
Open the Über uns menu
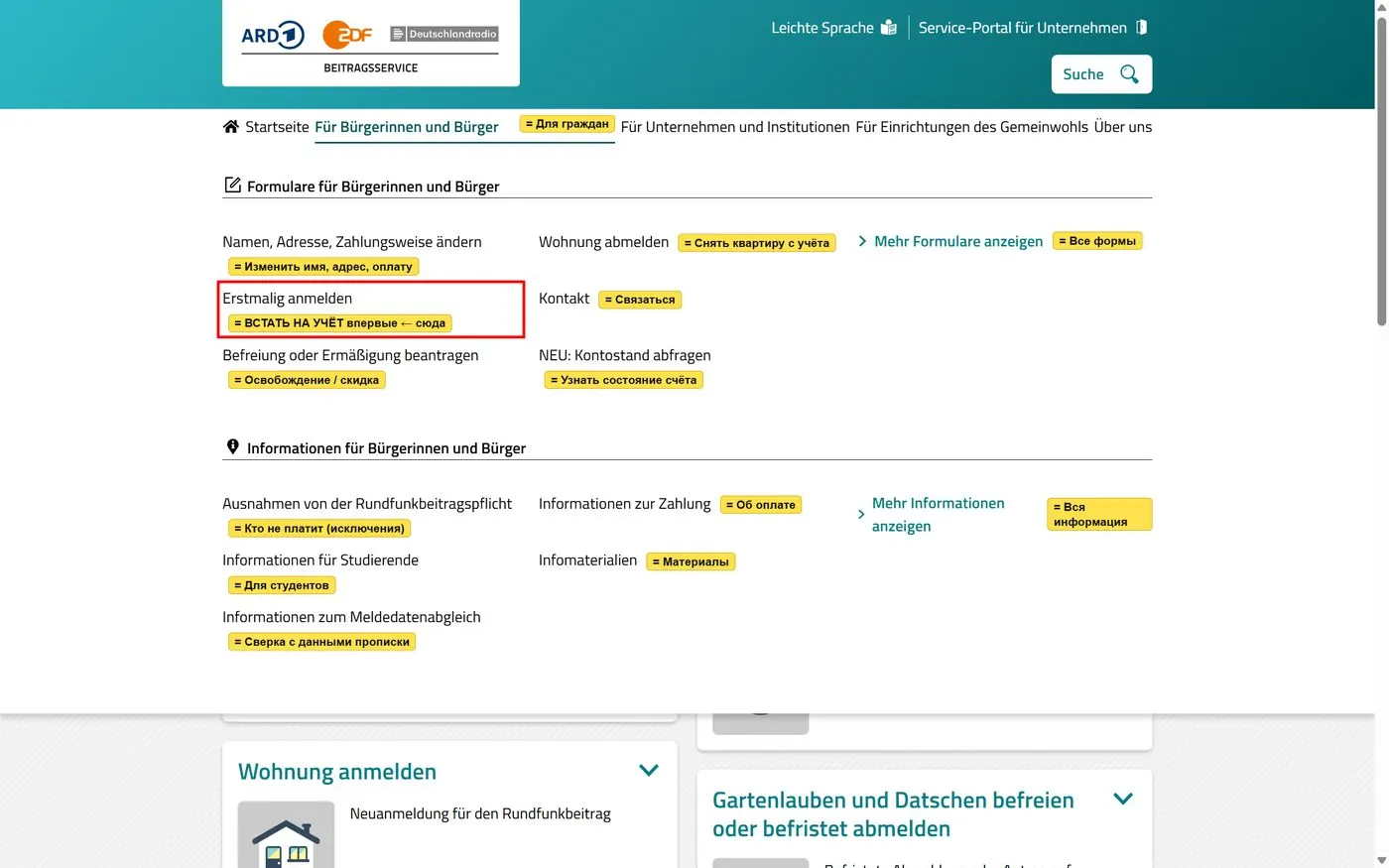(1123, 127)
